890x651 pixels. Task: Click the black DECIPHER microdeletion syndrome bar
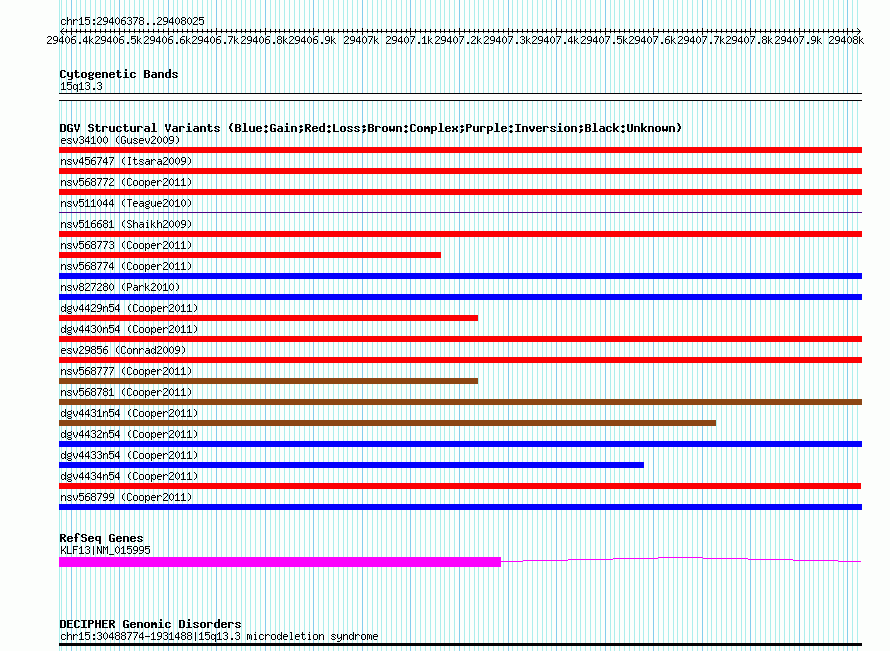[x=460, y=645]
